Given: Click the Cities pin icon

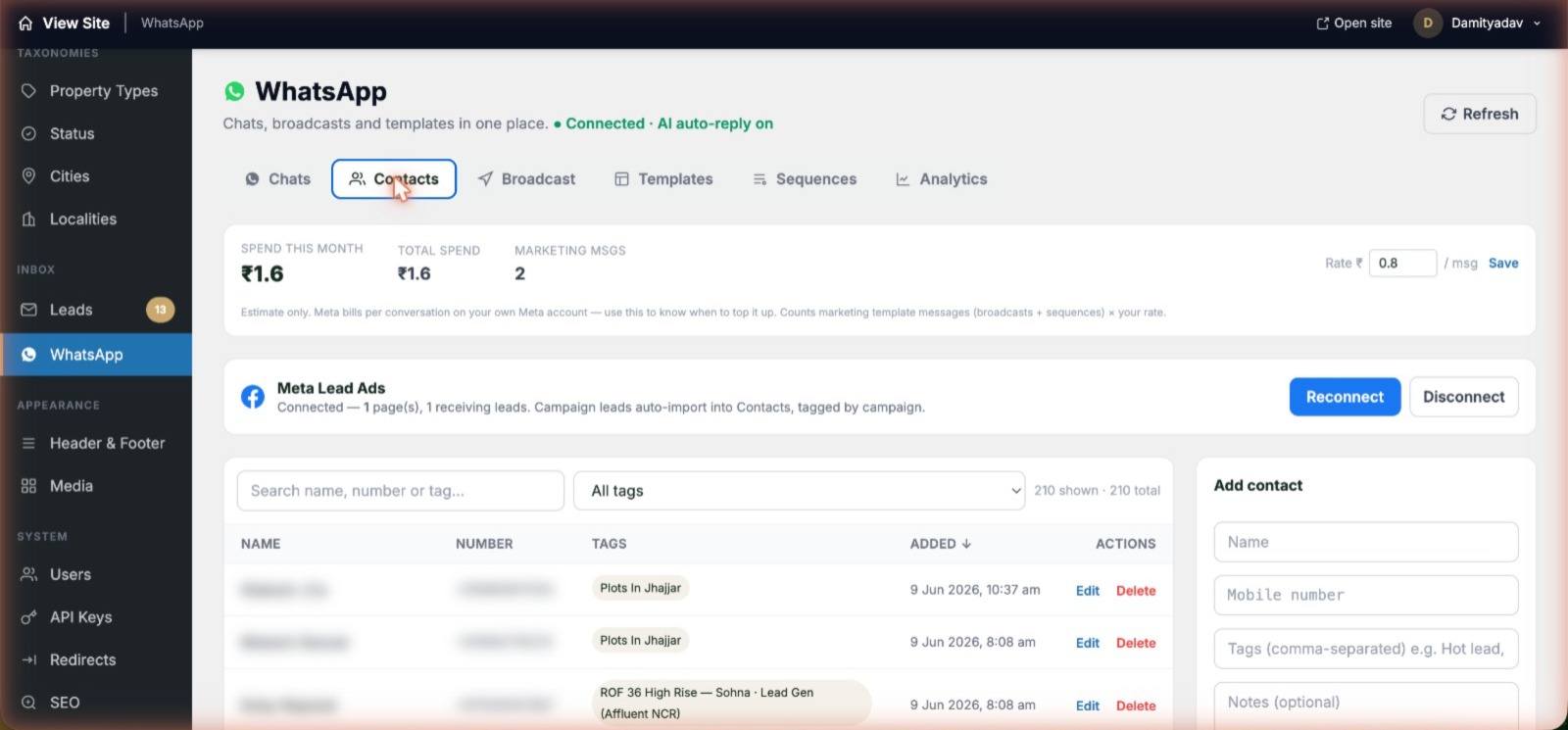Looking at the screenshot, I should [29, 176].
